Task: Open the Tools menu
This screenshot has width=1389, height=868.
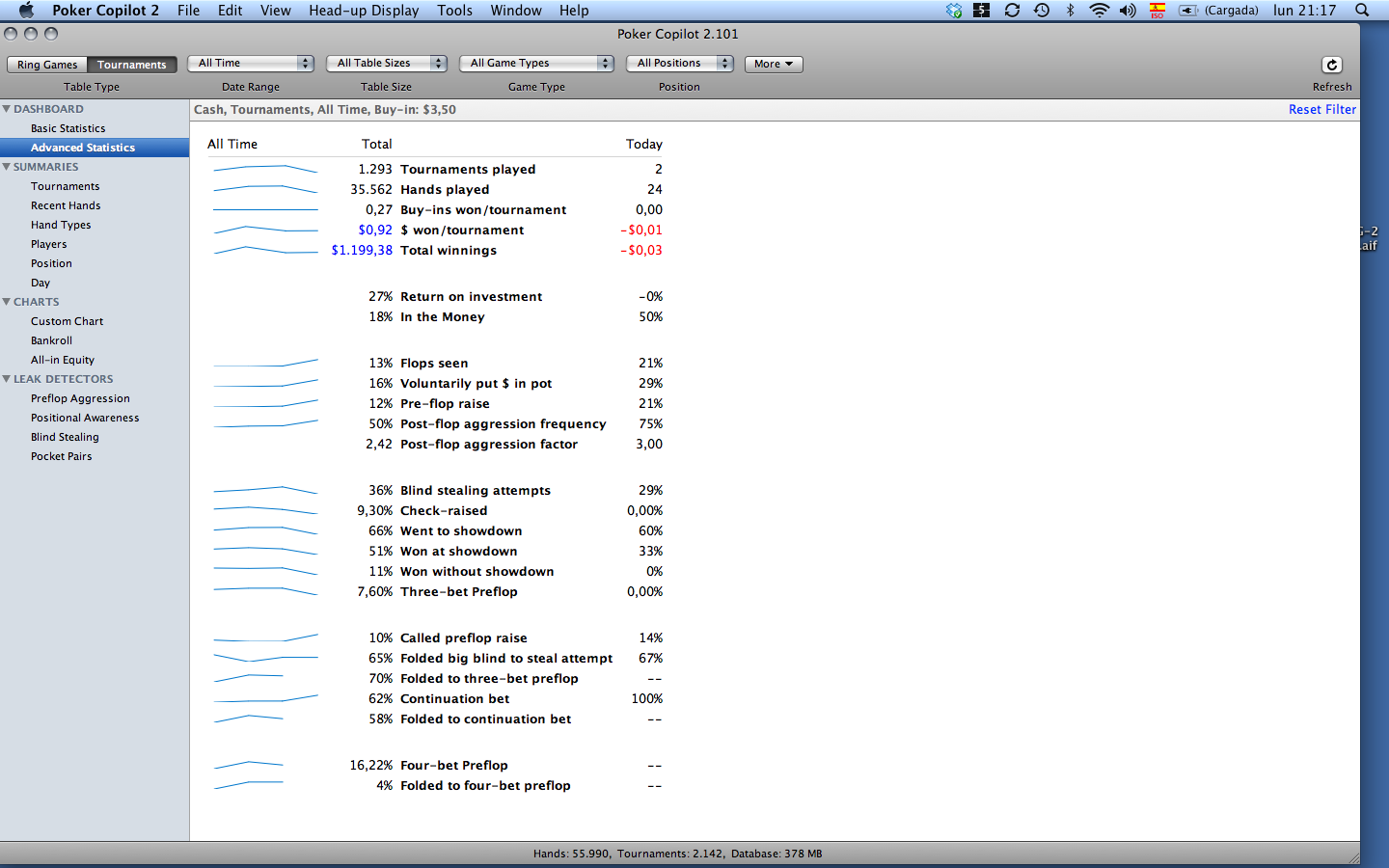Action: click(x=454, y=10)
